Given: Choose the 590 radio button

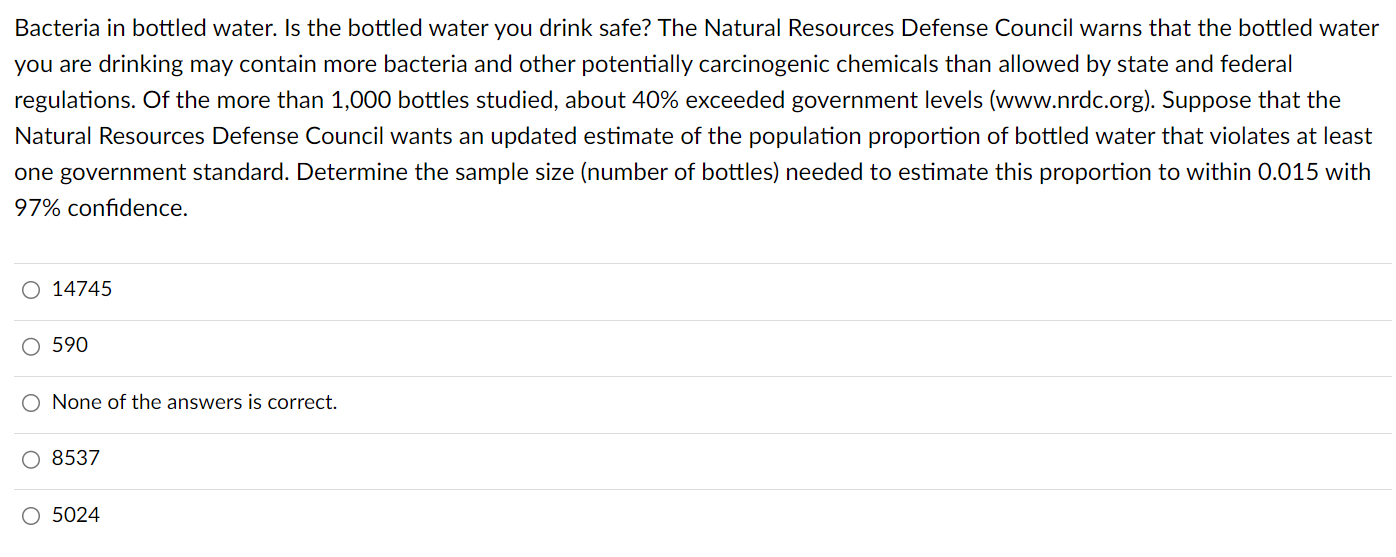Looking at the screenshot, I should point(32,346).
